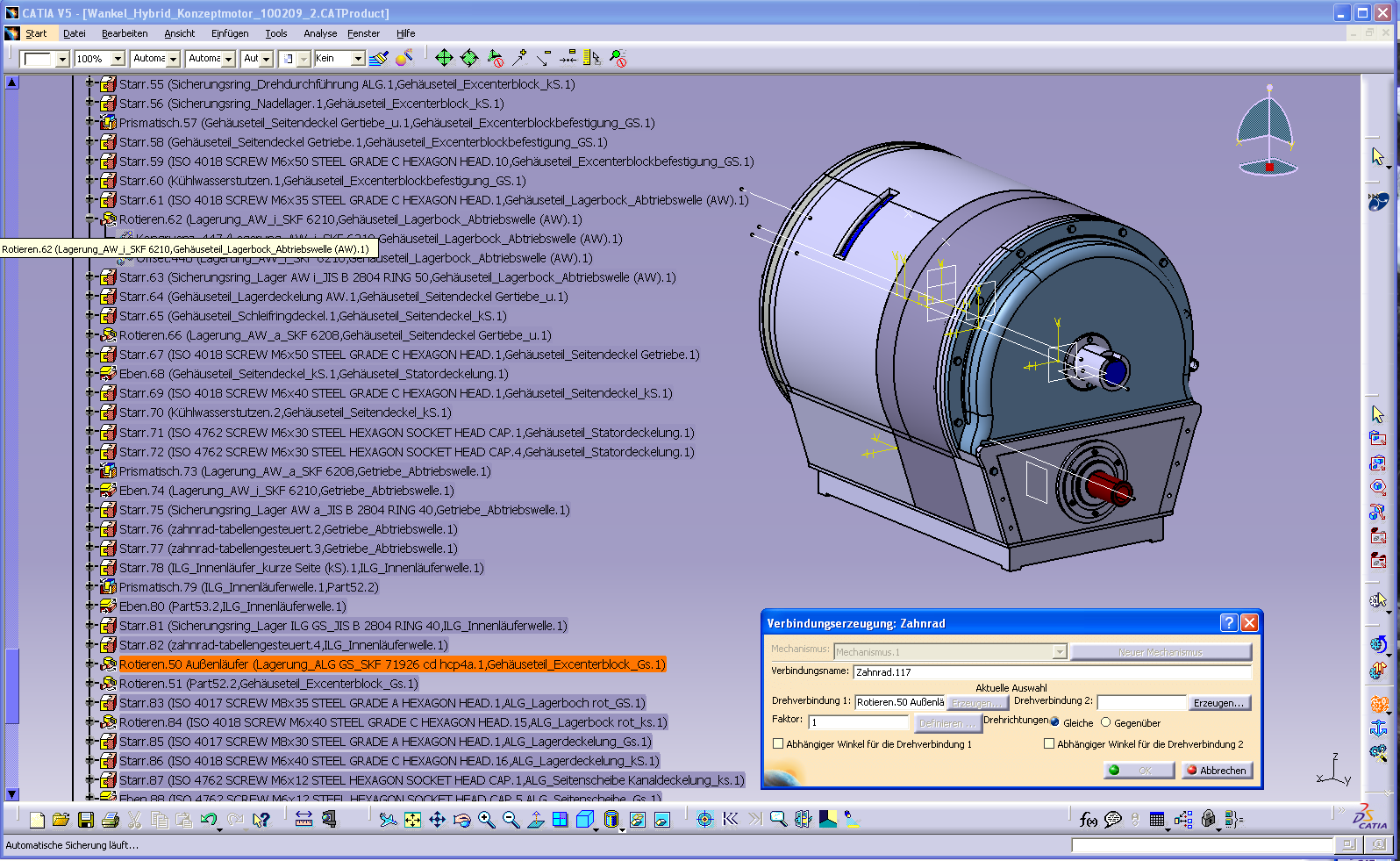Select the Prismatisch.79 tree item
This screenshot has height=861, width=1400.
click(x=248, y=587)
